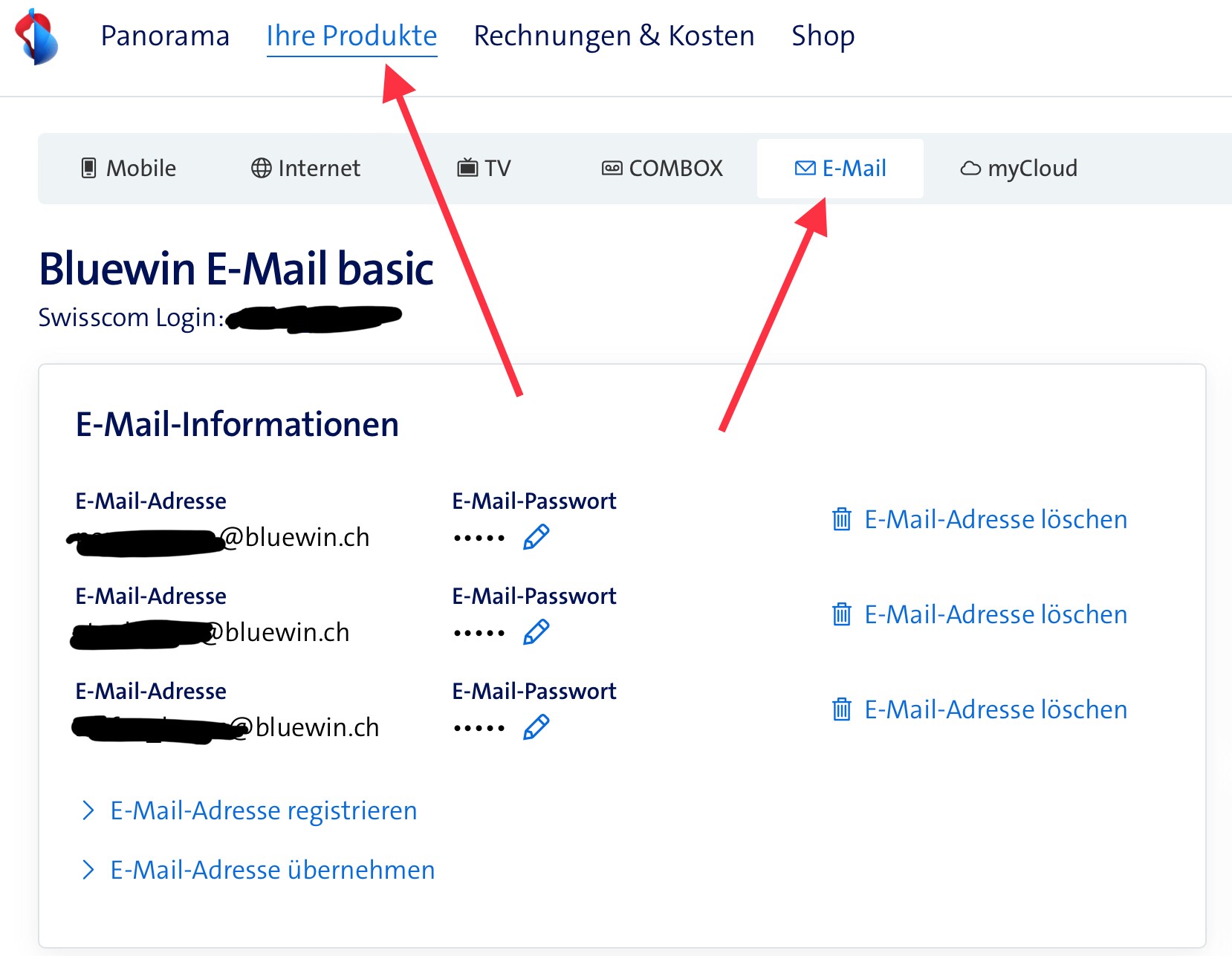Viewport: 1232px width, 956px height.
Task: Expand E-Mail-Adresse registrieren
Action: [263, 810]
